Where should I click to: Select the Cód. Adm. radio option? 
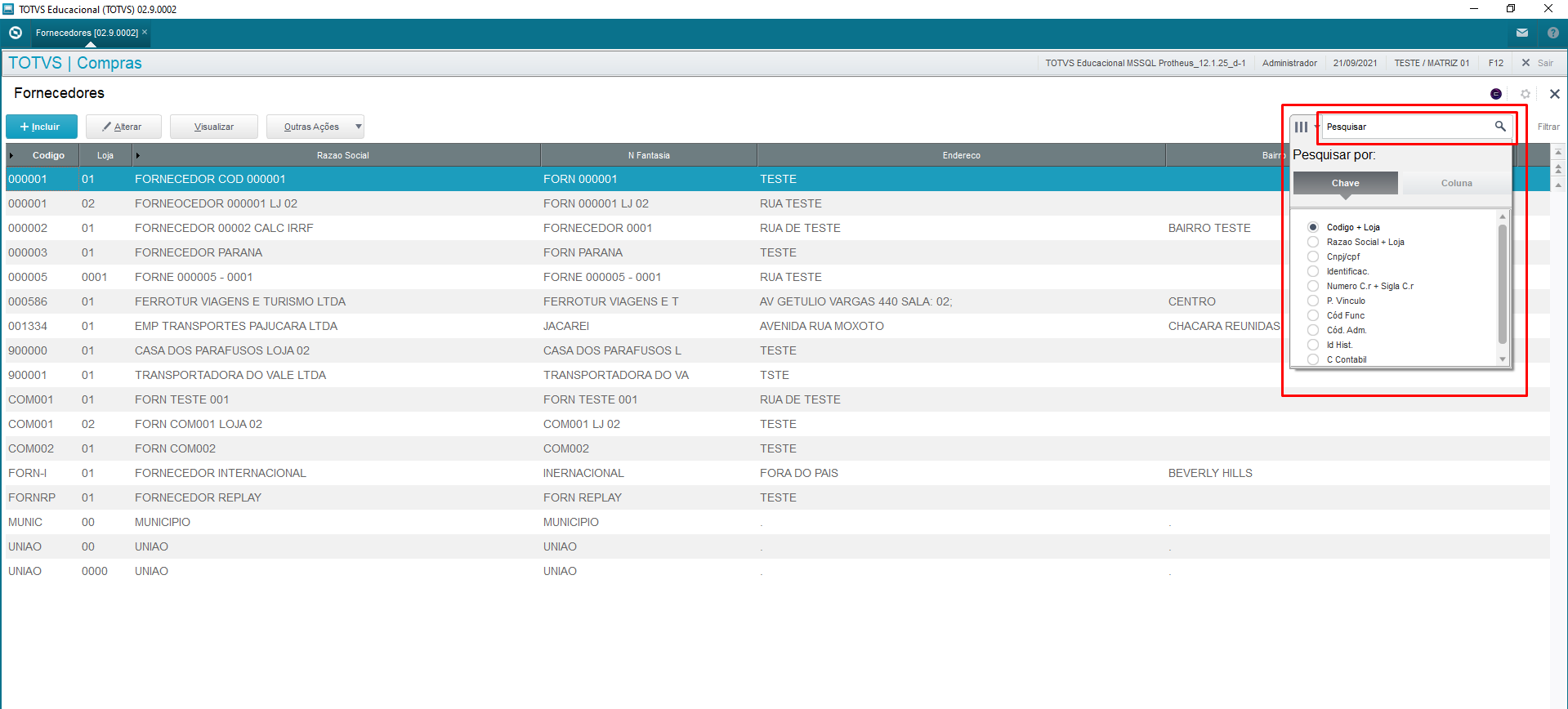[x=1313, y=330]
